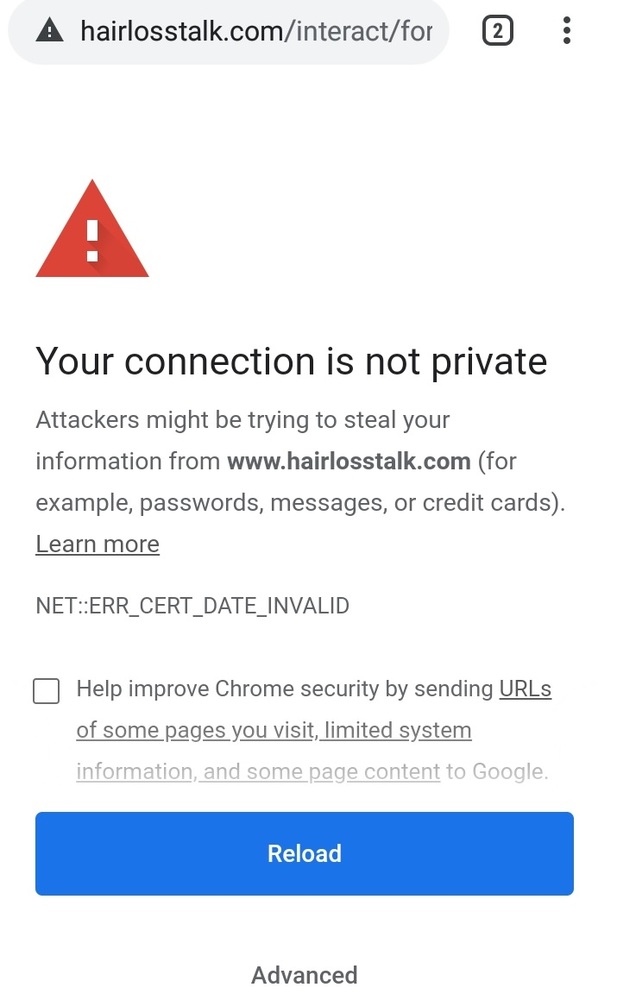Click the security warning icon in the address bar
The image size is (617, 1000).
(48, 31)
